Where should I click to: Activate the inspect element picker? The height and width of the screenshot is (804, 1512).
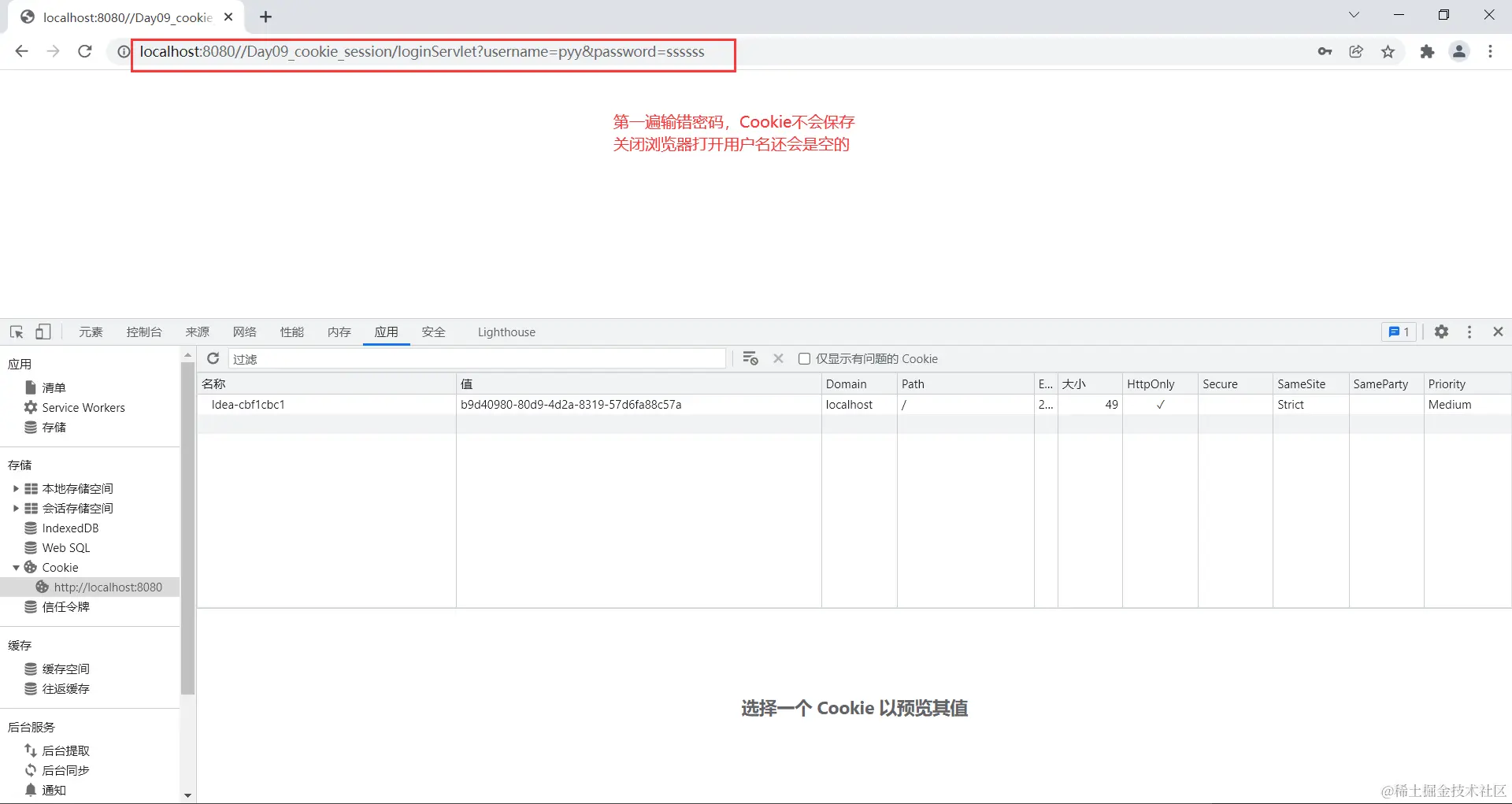pyautogui.click(x=17, y=332)
